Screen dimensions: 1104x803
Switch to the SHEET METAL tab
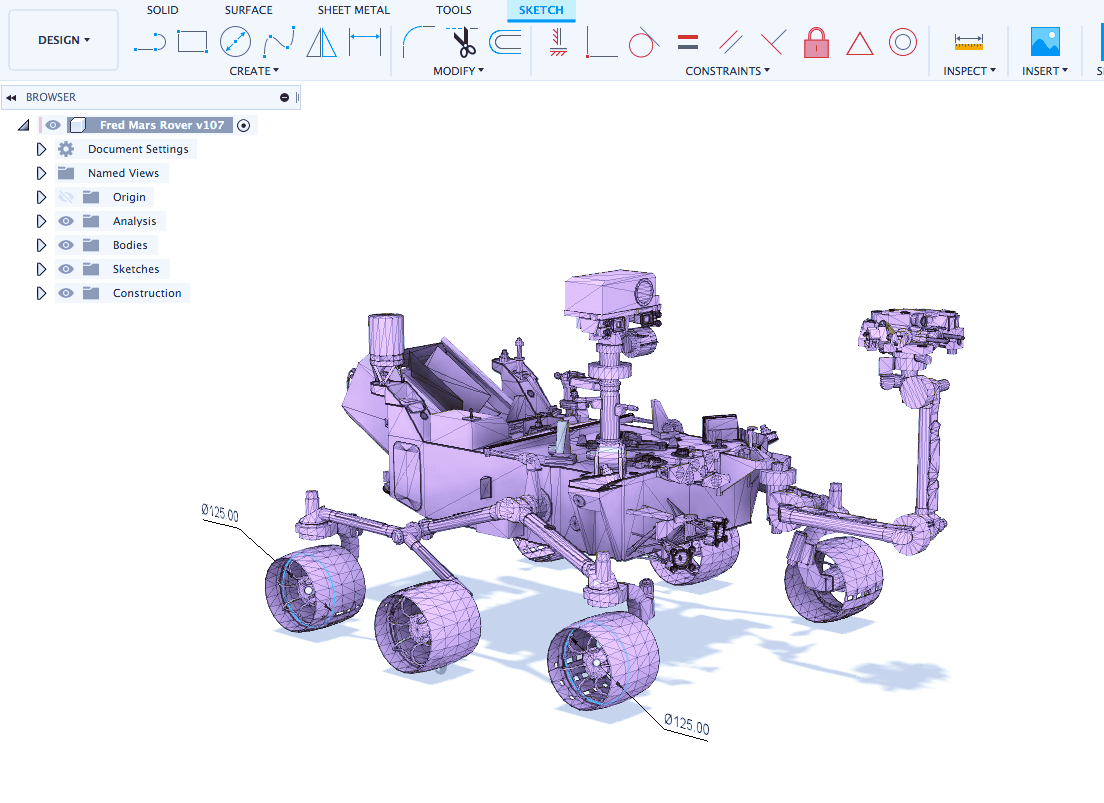[x=353, y=10]
